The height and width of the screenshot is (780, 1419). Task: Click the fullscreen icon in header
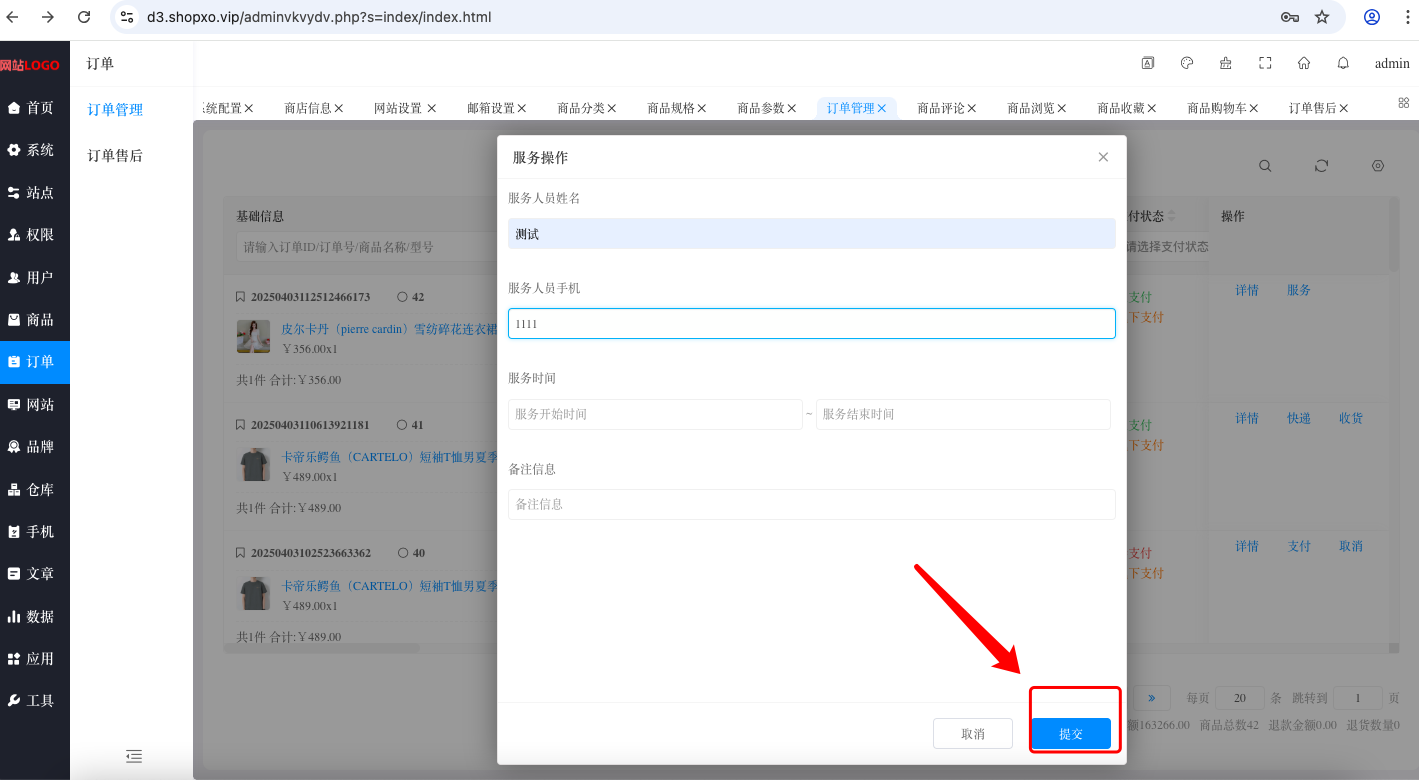pyautogui.click(x=1265, y=63)
